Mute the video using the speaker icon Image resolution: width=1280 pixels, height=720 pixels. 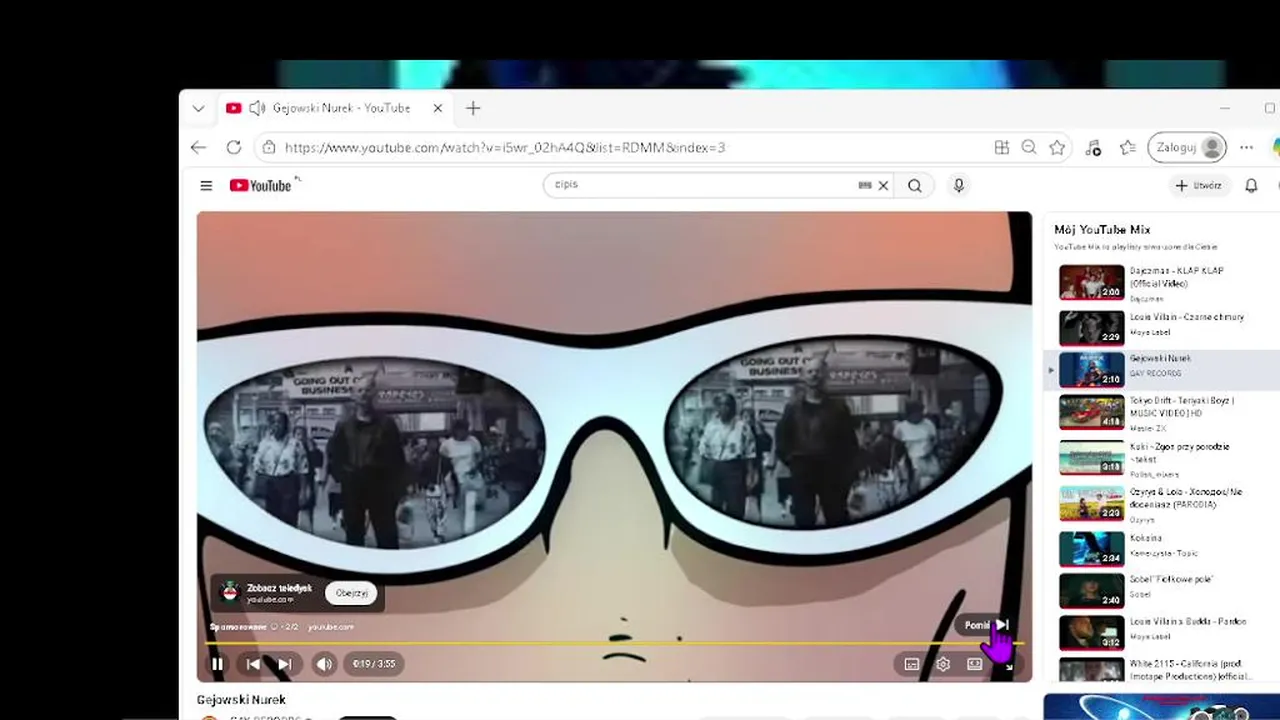click(x=324, y=664)
